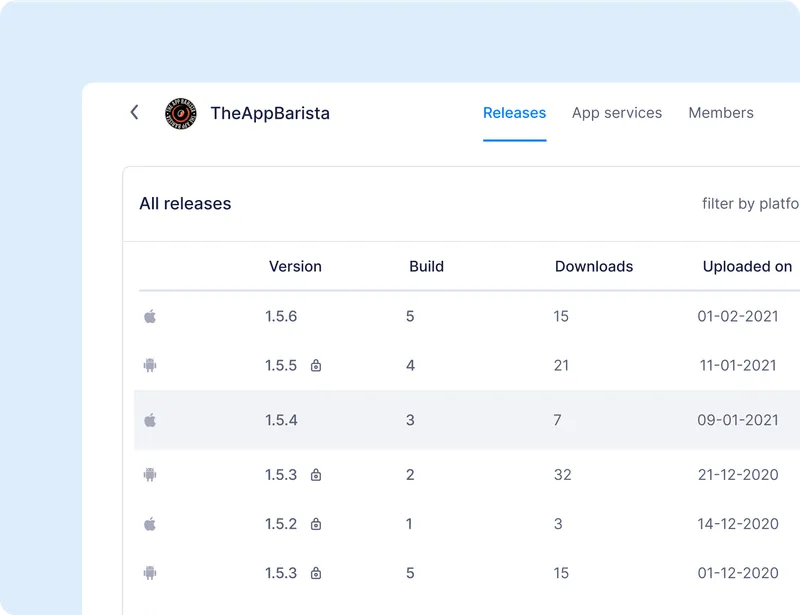Screen dimensions: 800x615
Task: Click downloads count 3 in the 1.5.2 row
Action: 558,524
